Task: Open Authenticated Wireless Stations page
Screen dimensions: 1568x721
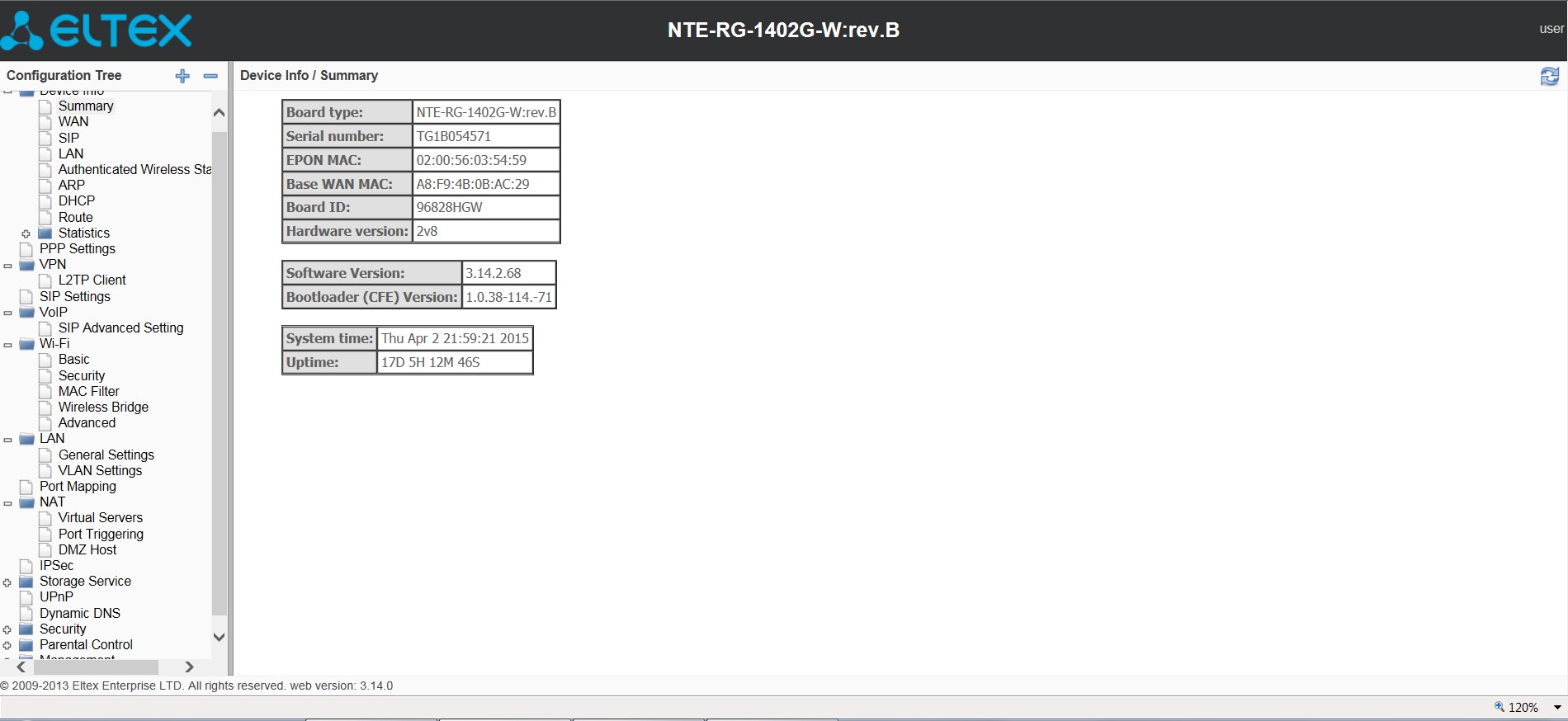Action: [135, 169]
